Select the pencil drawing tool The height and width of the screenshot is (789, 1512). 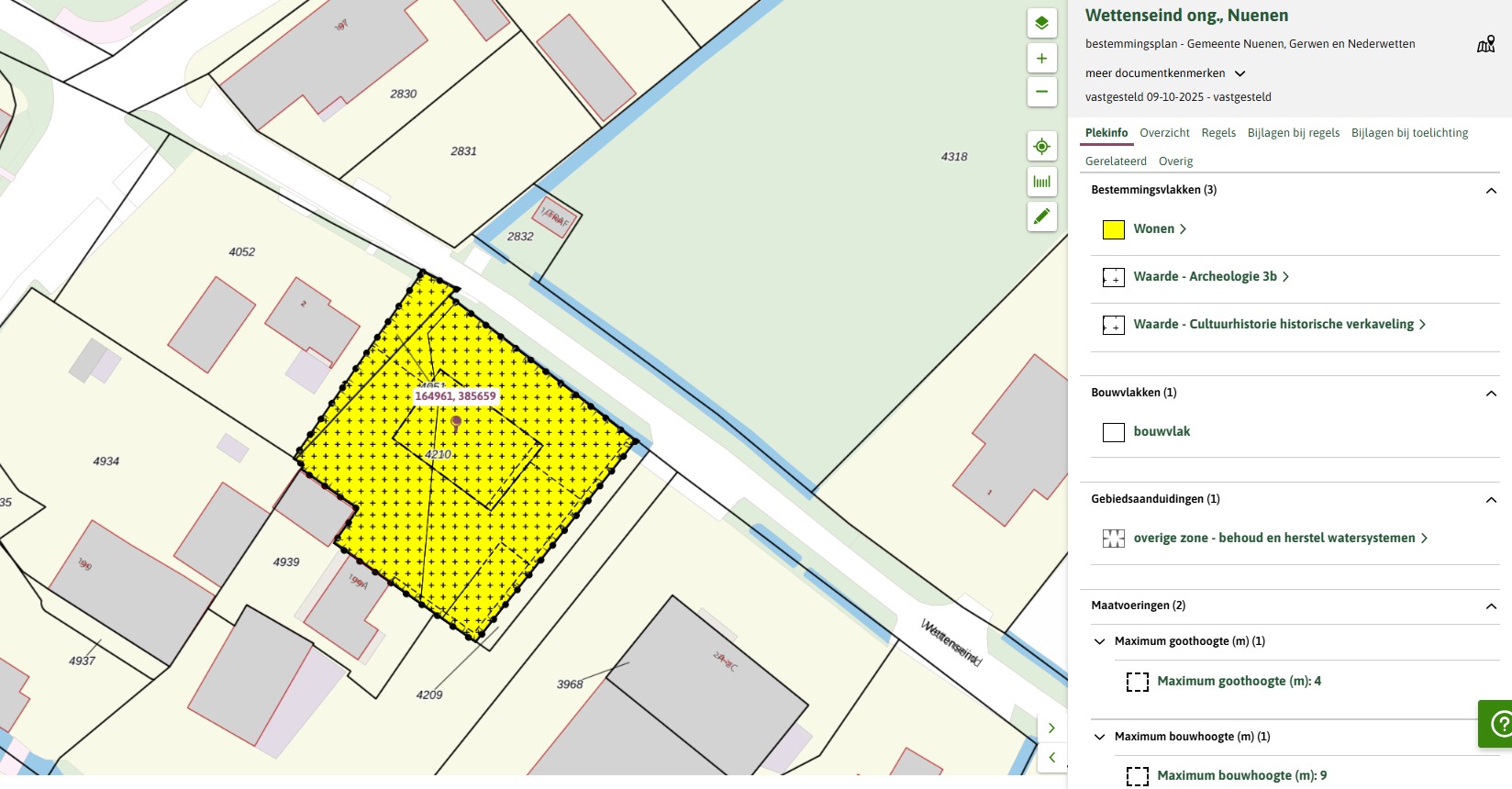(x=1041, y=217)
